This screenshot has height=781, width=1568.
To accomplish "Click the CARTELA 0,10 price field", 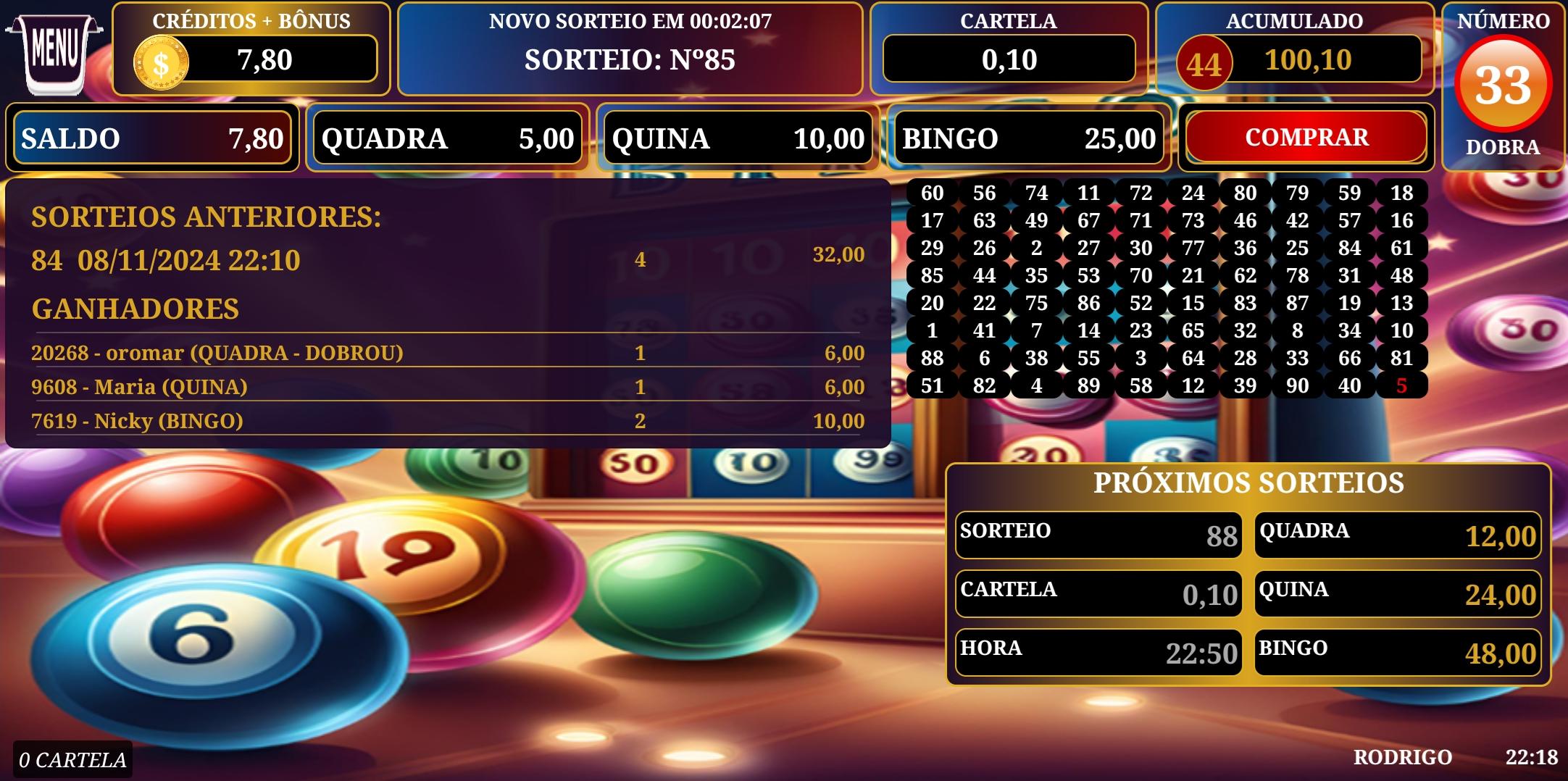I will pos(1009,59).
